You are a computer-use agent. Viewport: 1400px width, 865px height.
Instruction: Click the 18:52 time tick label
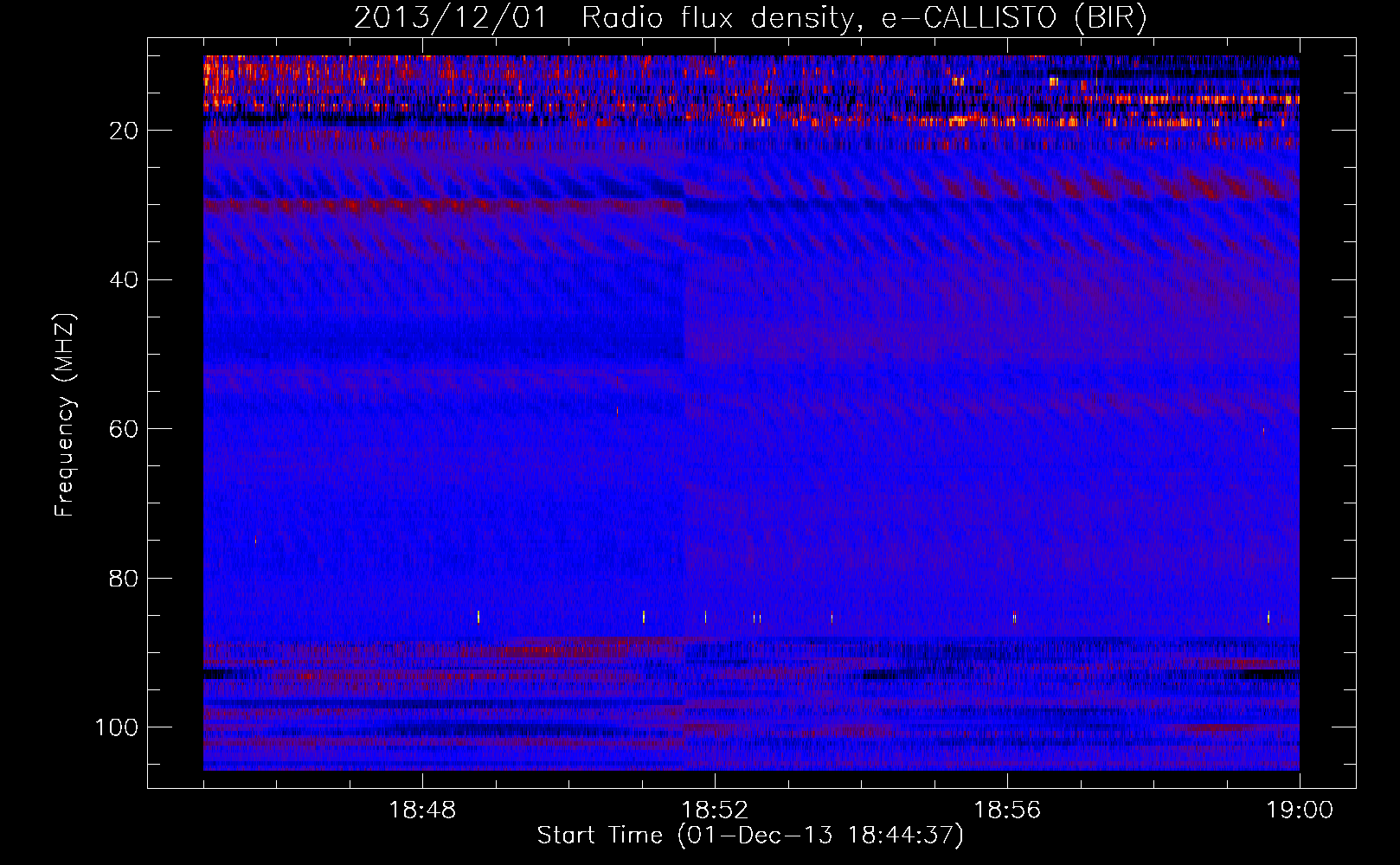[715, 811]
